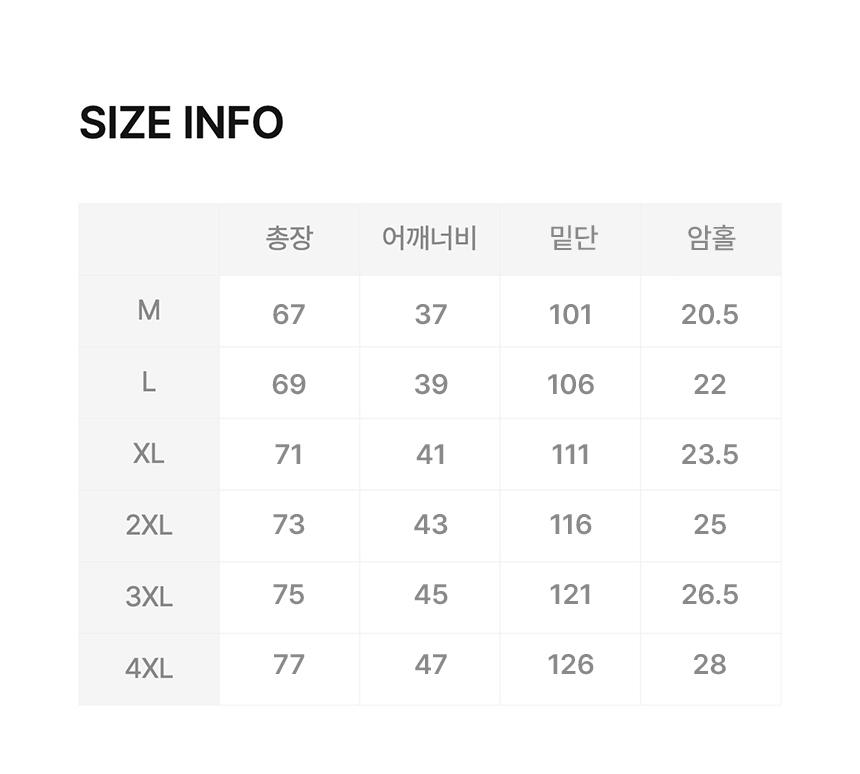
Task: Select the M size row label
Action: [149, 311]
